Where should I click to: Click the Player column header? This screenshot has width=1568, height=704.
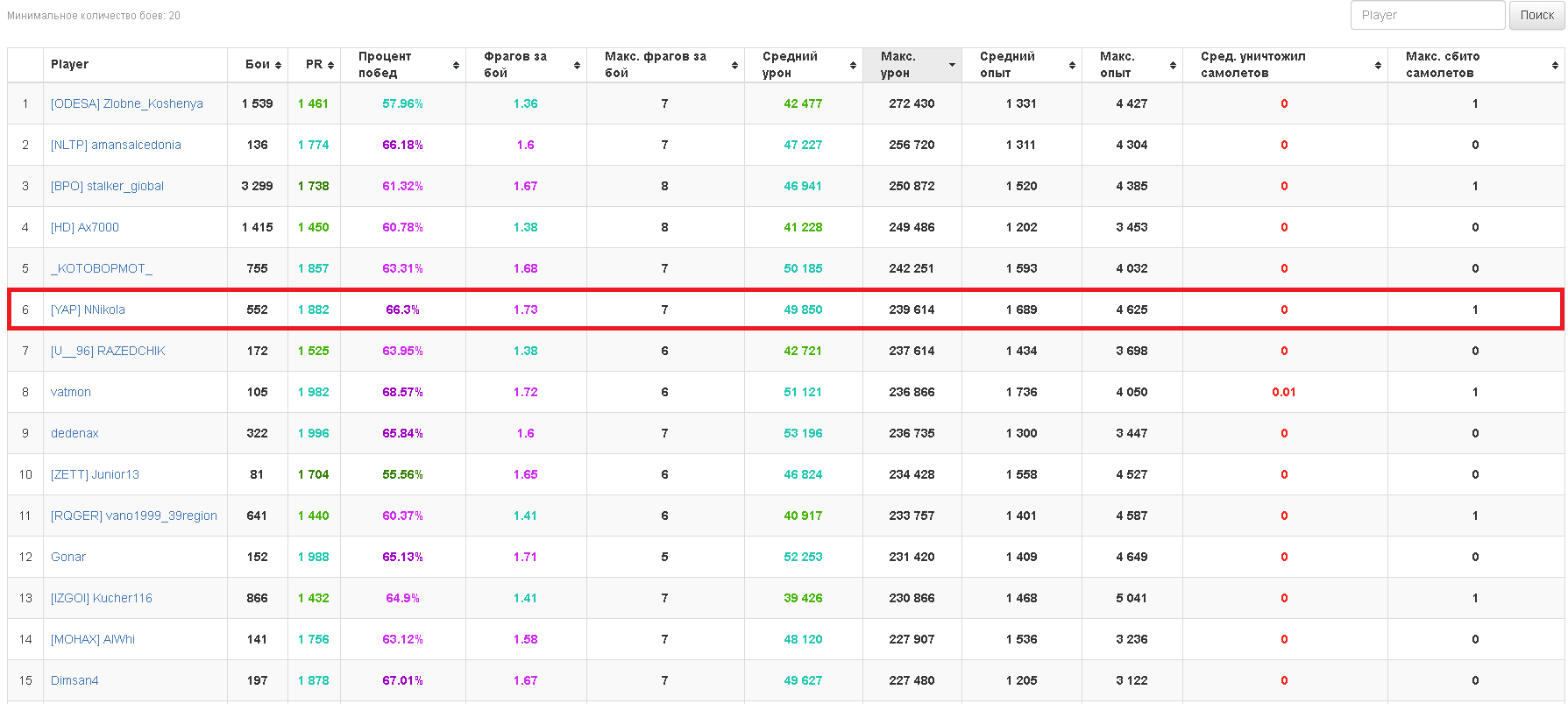coord(135,65)
